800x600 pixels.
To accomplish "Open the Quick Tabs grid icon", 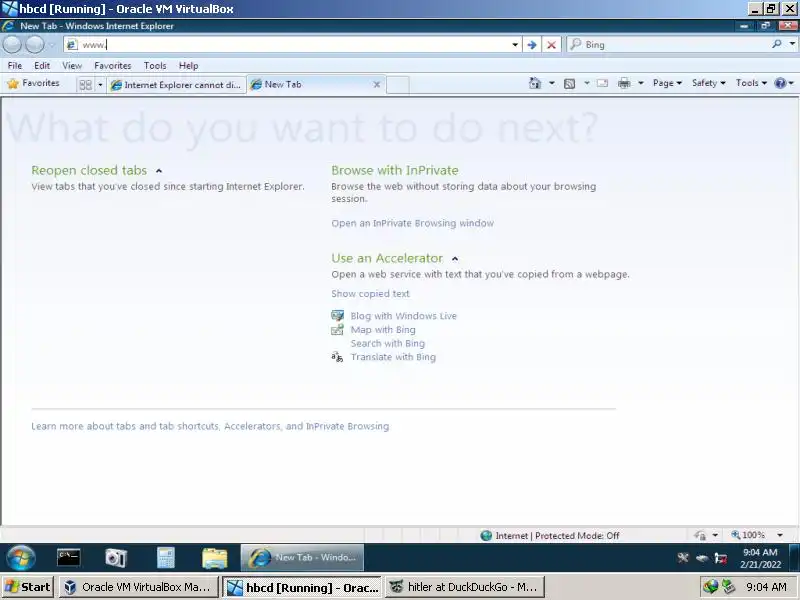I will (85, 85).
